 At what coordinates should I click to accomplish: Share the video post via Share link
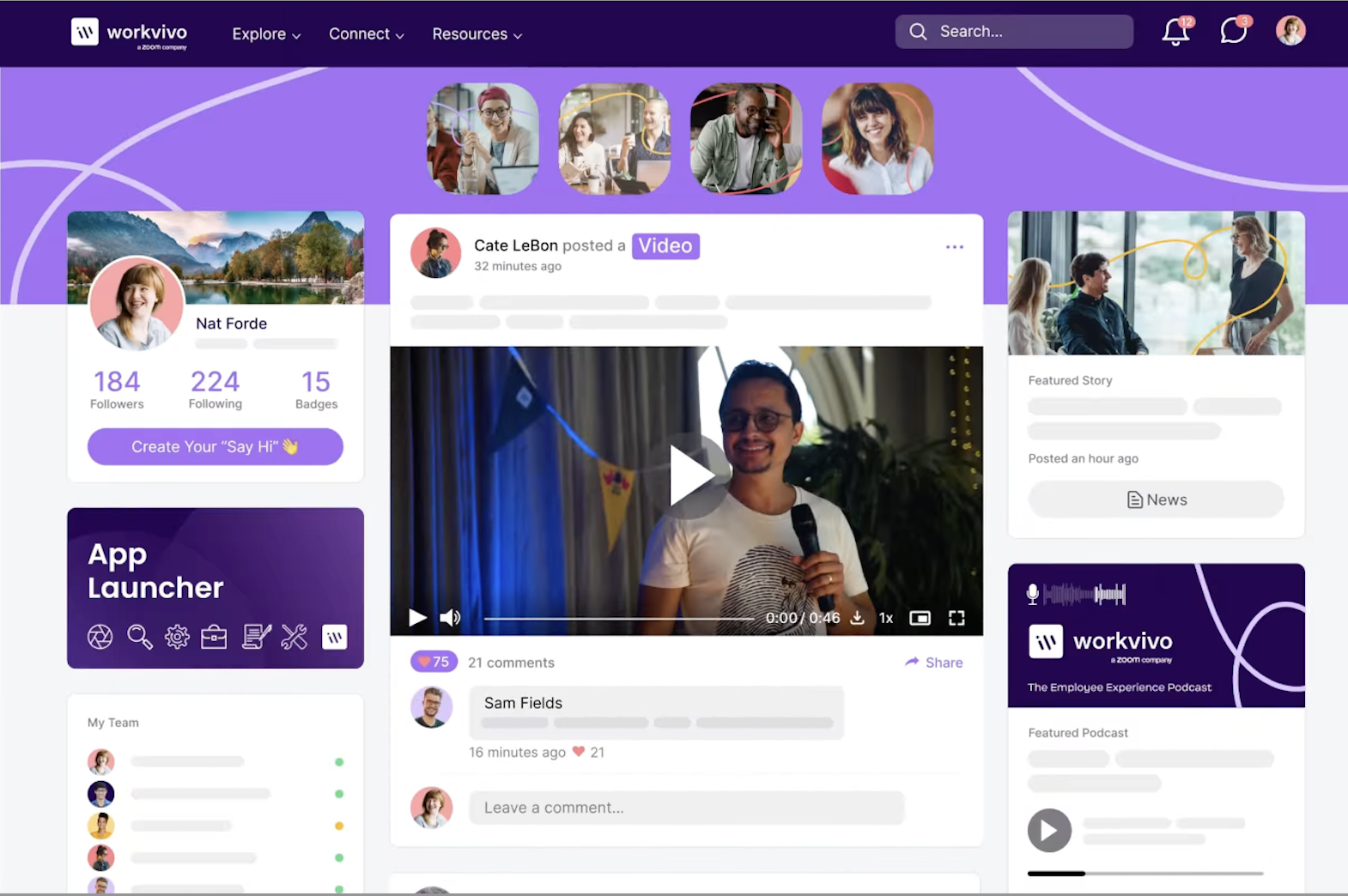(934, 663)
